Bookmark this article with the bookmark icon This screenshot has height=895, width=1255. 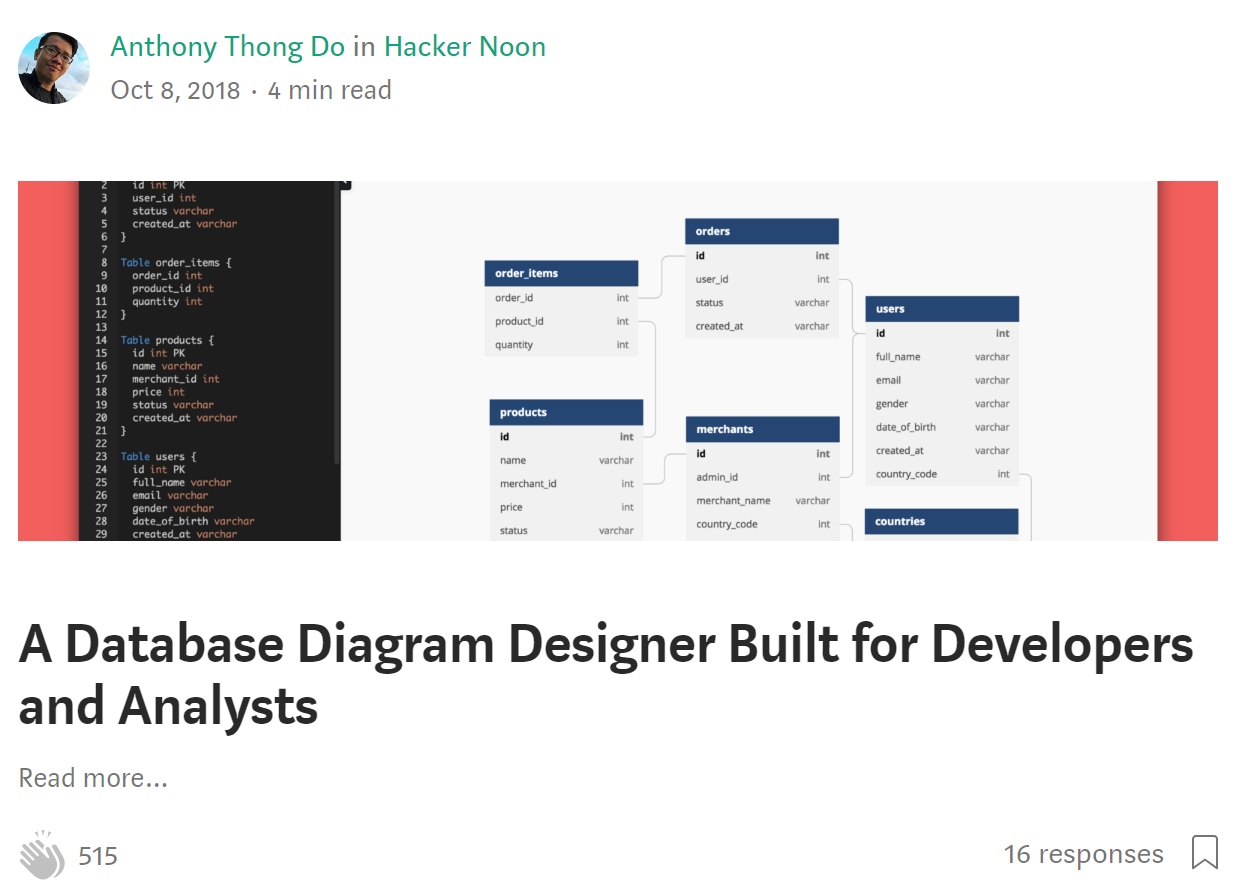1204,853
